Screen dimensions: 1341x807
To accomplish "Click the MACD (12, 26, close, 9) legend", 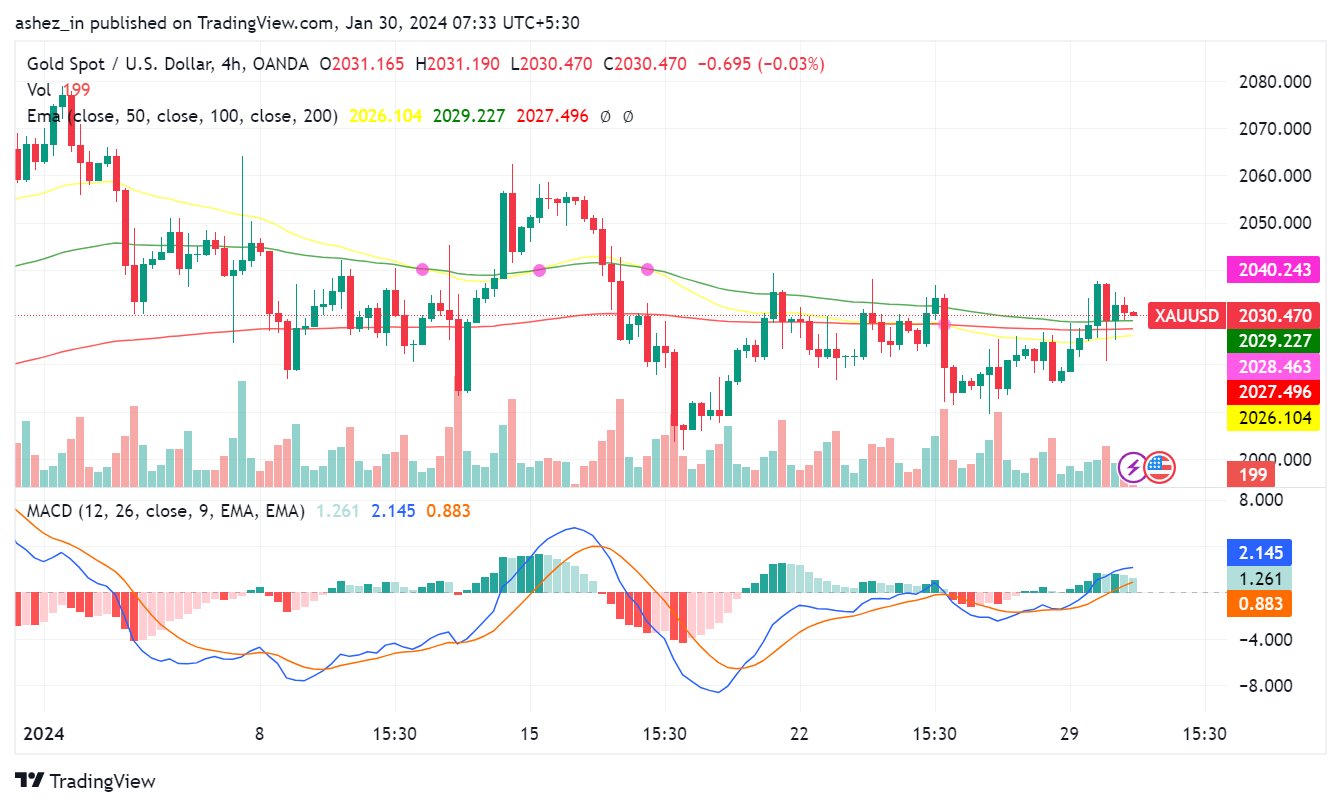I will click(x=165, y=511).
